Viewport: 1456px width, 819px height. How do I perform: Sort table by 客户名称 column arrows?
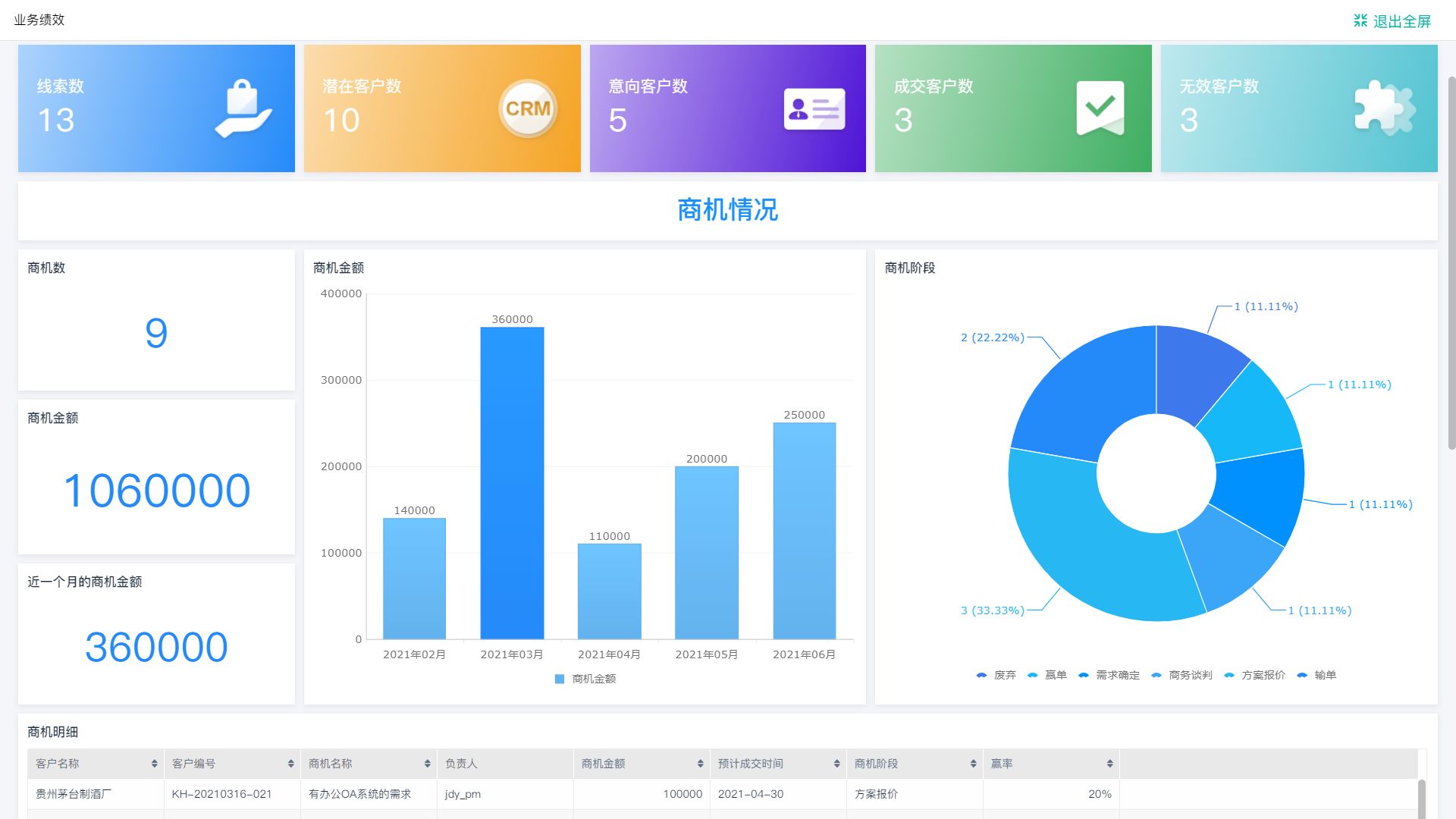click(x=154, y=764)
